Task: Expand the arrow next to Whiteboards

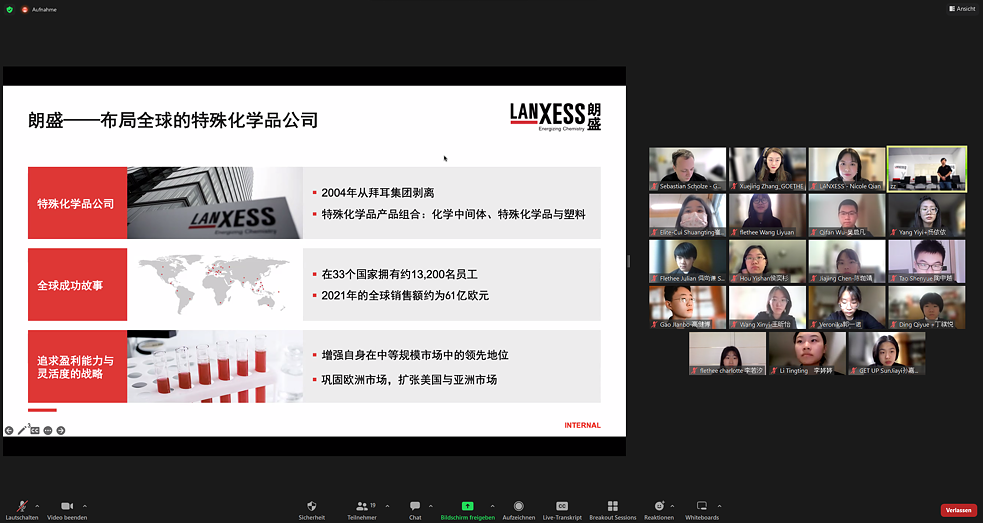Action: 719,506
